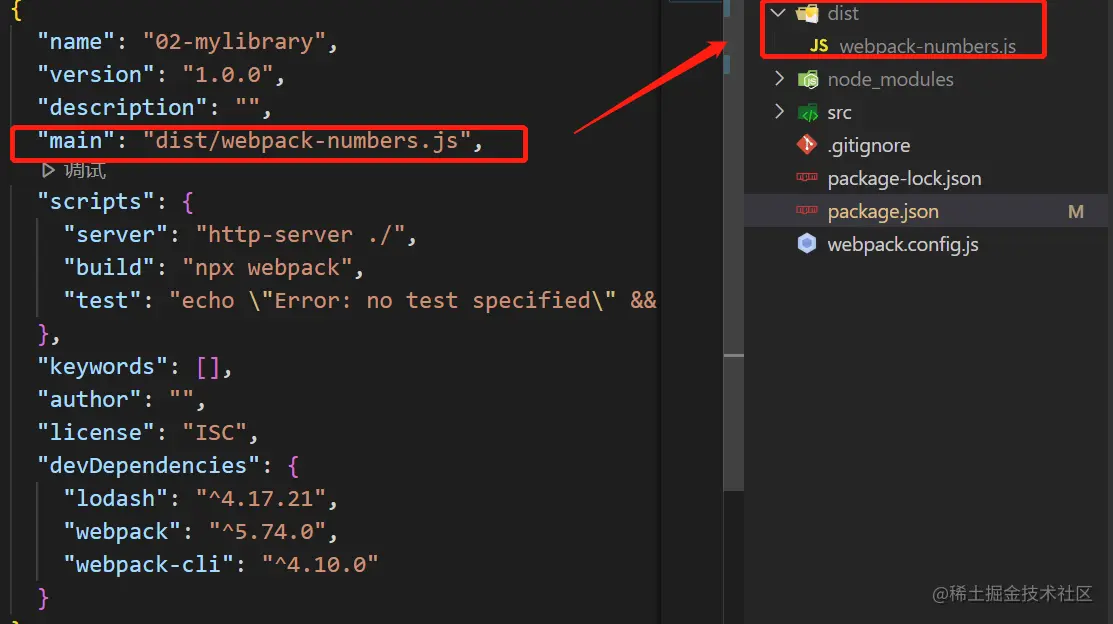The image size is (1113, 624).
Task: Click the M modified badge on package.json
Action: pyautogui.click(x=1075, y=212)
